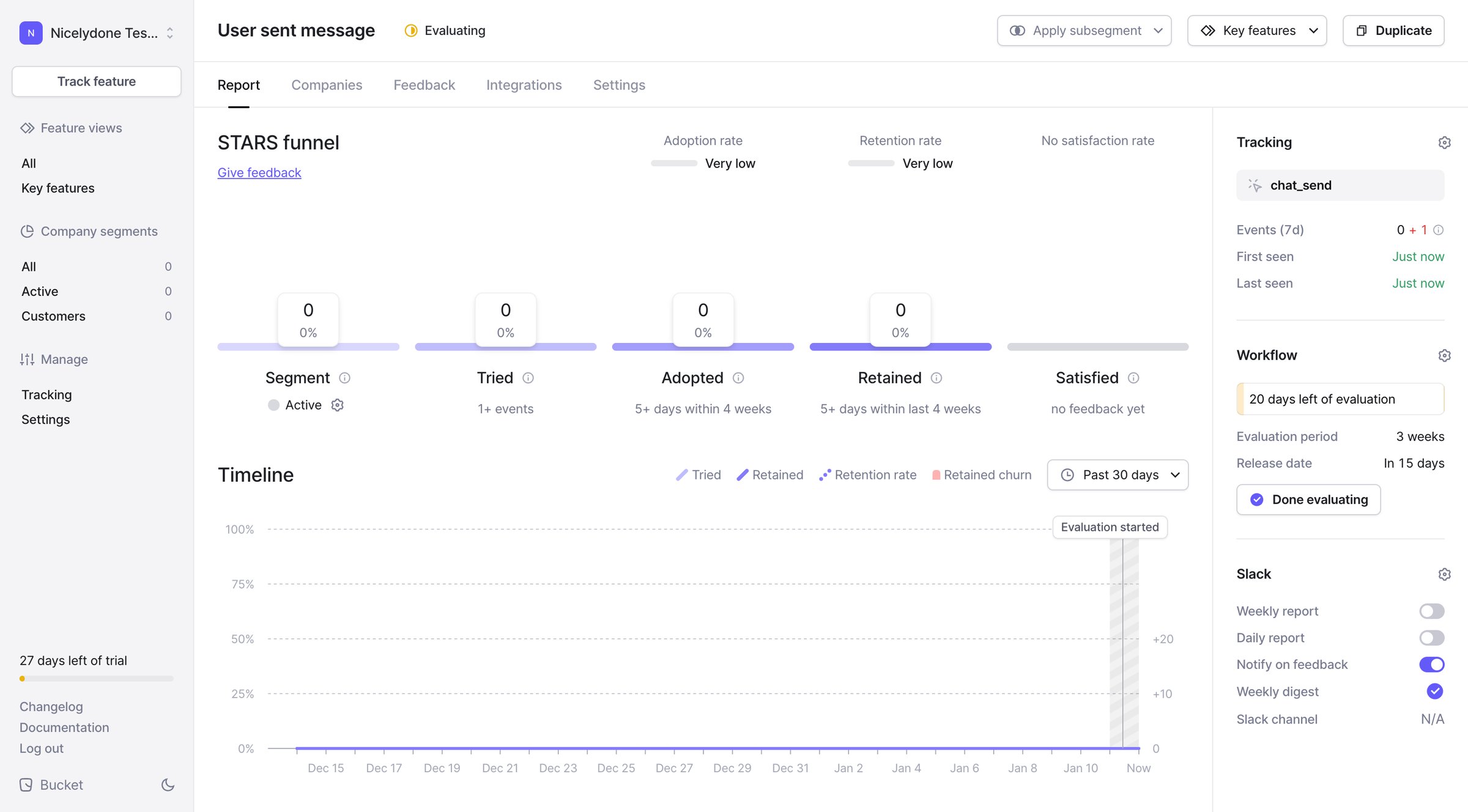Click the Track feature button

(97, 81)
